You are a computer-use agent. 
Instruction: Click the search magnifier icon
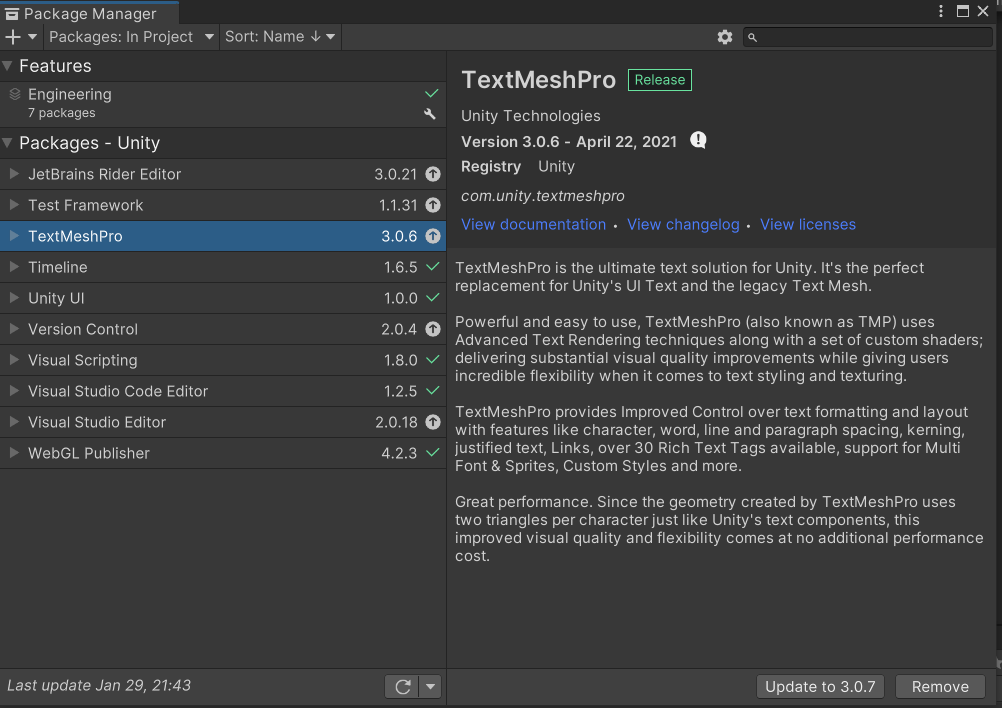[753, 38]
